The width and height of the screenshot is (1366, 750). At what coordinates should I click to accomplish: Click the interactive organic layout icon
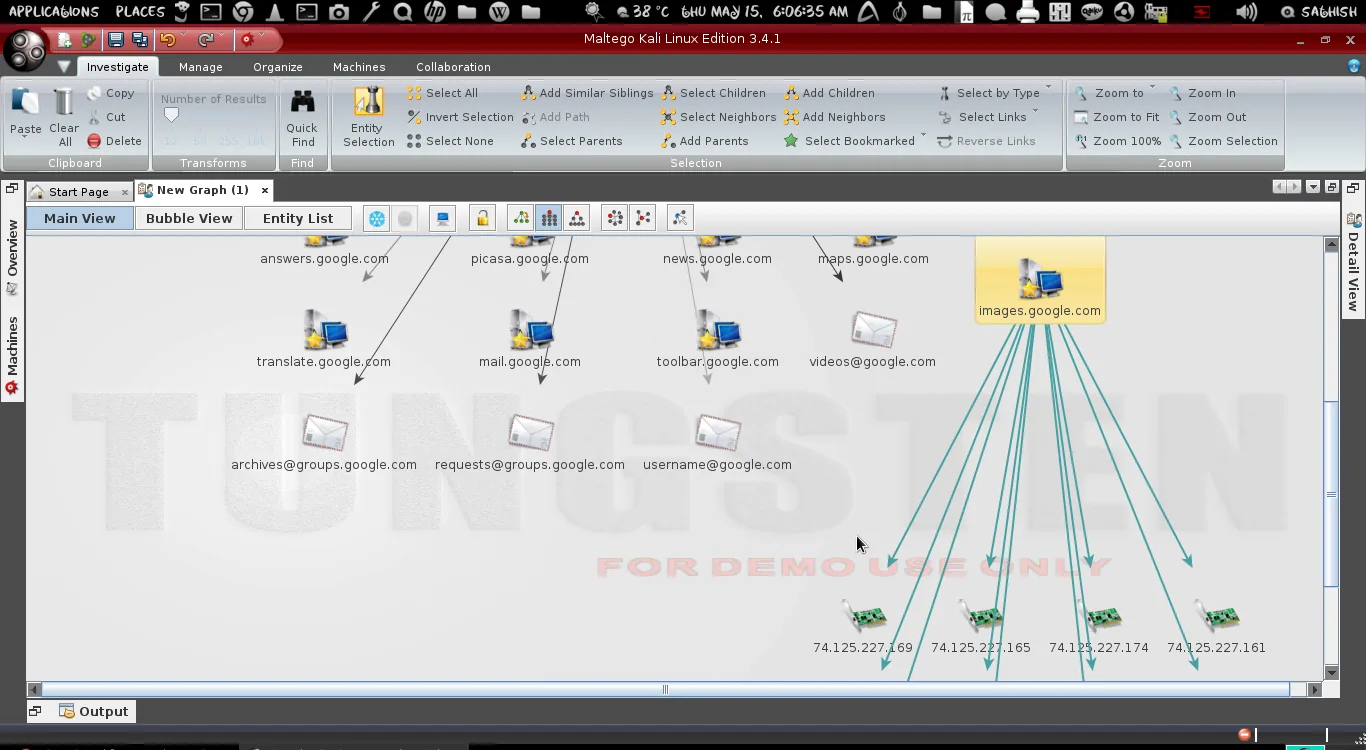[x=680, y=218]
